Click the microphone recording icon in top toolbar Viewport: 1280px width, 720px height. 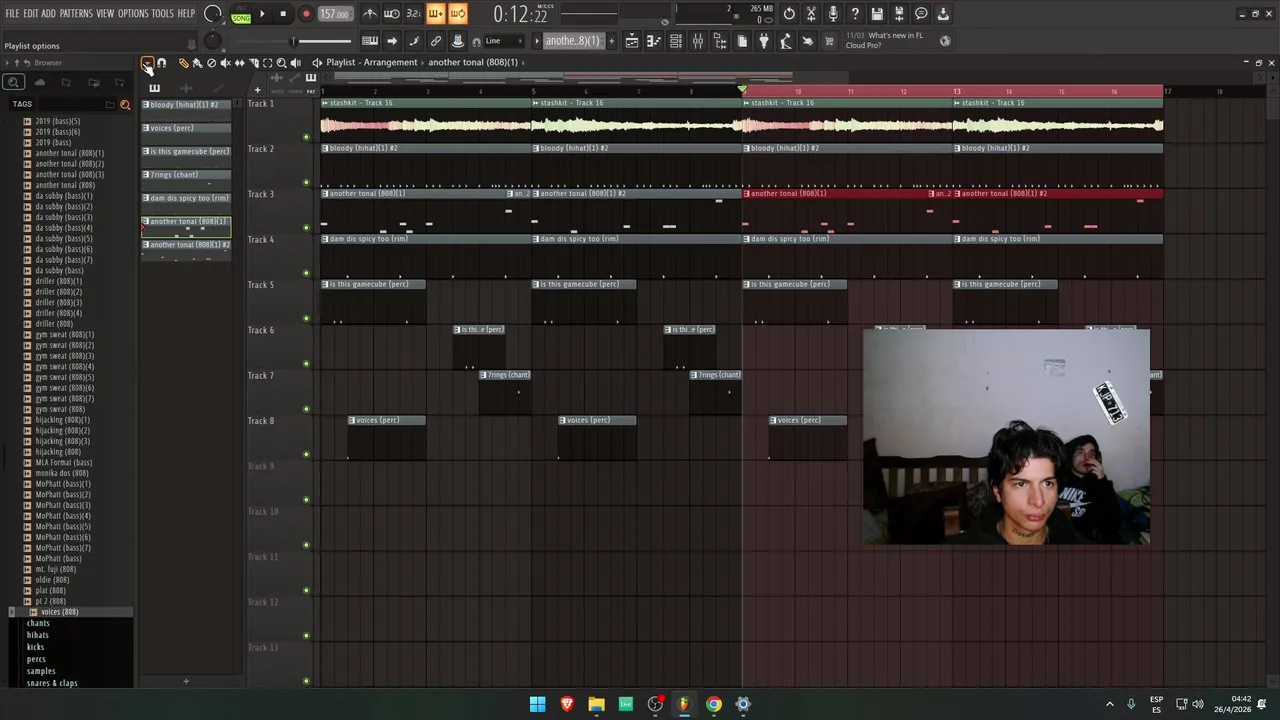click(x=833, y=14)
